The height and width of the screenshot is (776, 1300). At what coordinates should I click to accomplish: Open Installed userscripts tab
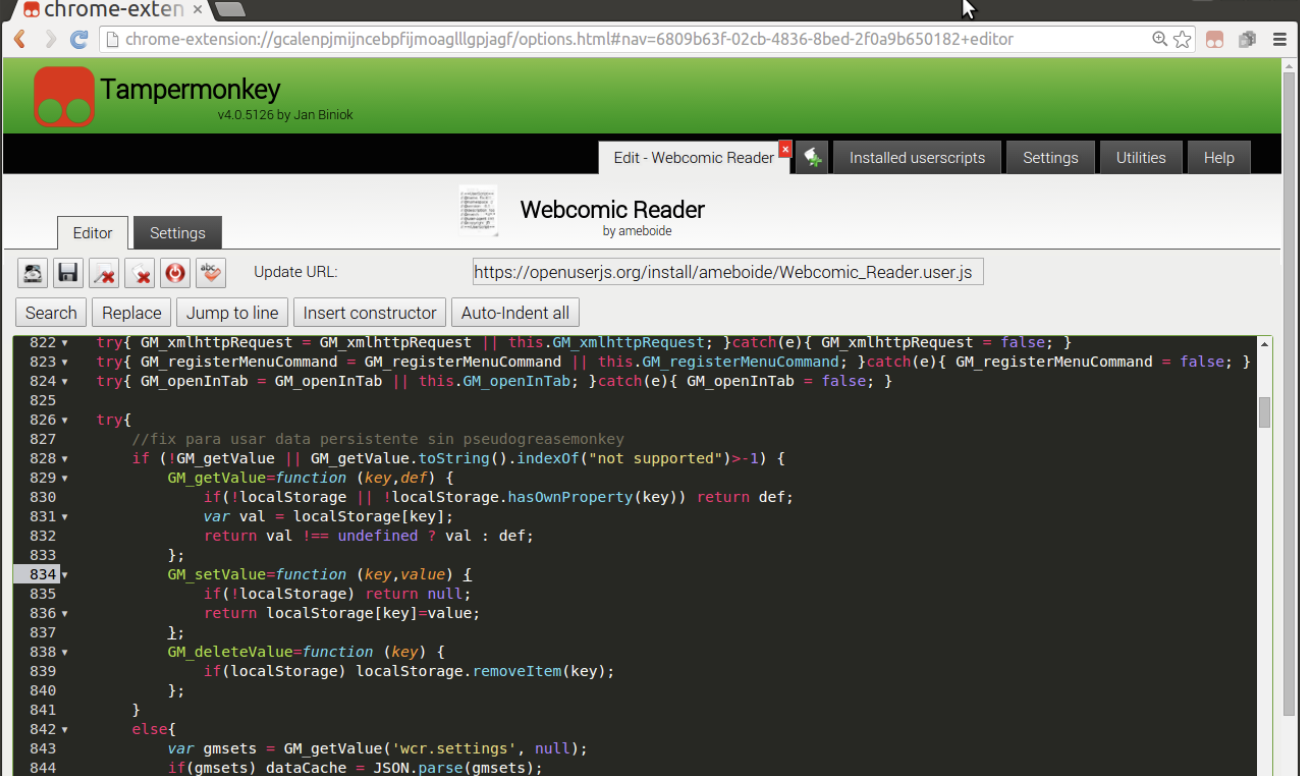point(917,157)
